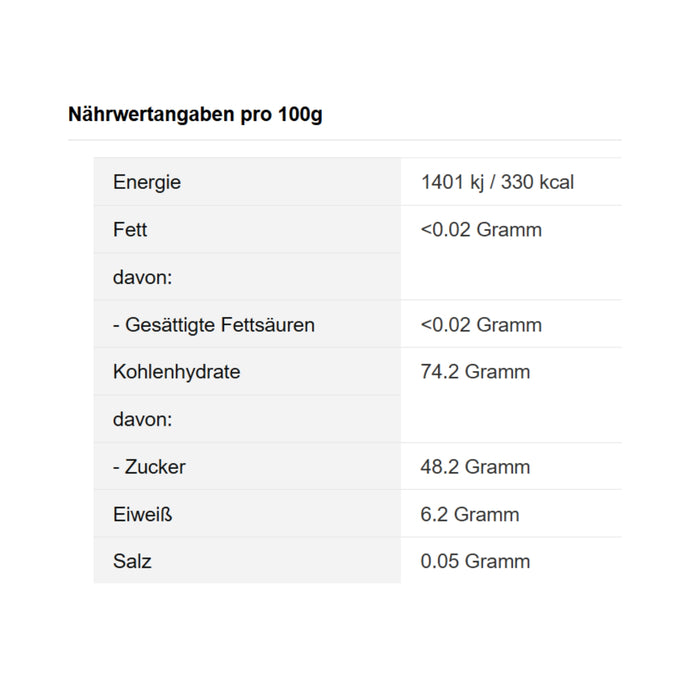Select the Salz row label

click(132, 561)
